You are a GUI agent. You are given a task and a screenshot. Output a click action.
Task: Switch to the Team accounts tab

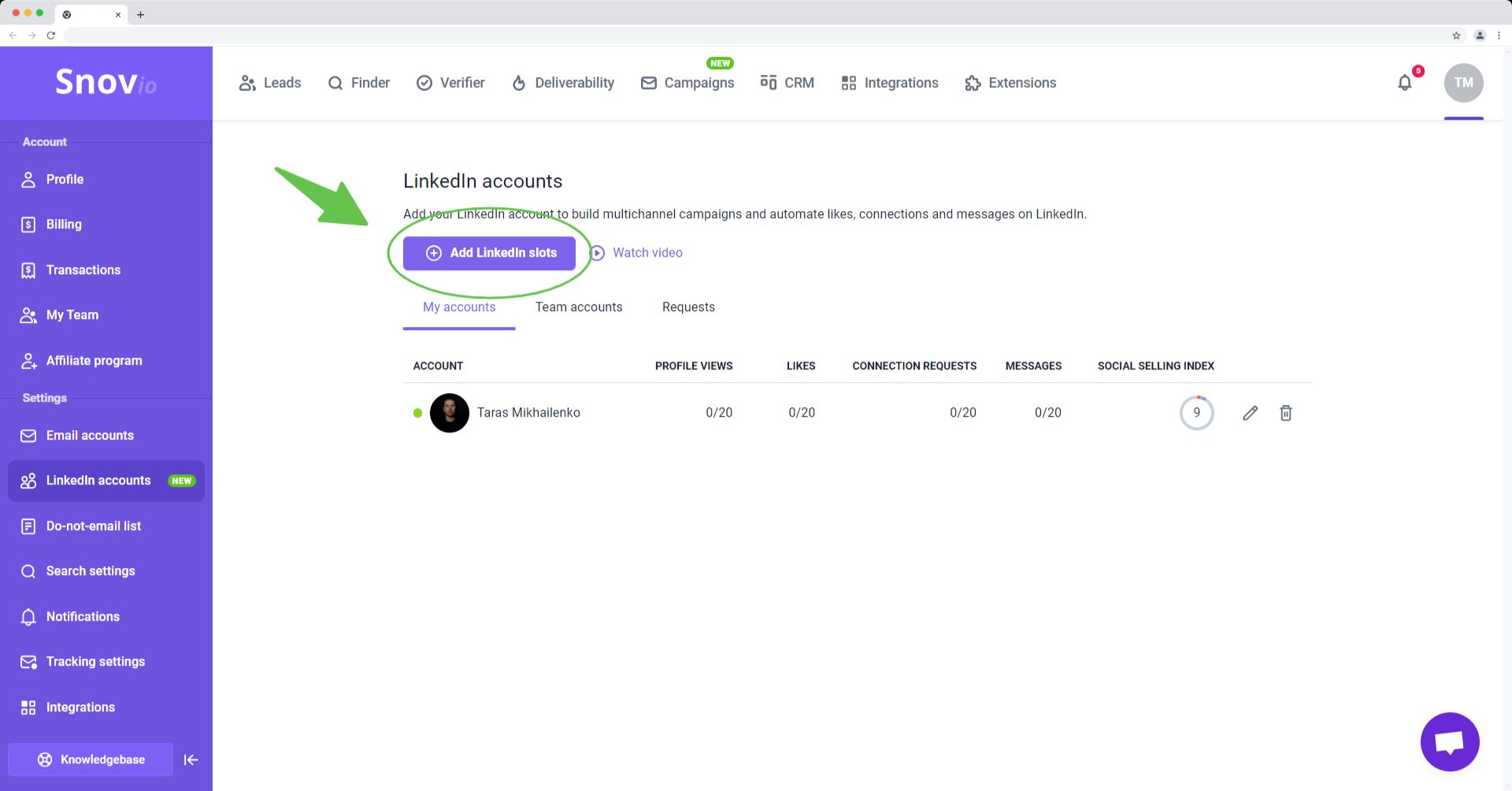point(579,307)
